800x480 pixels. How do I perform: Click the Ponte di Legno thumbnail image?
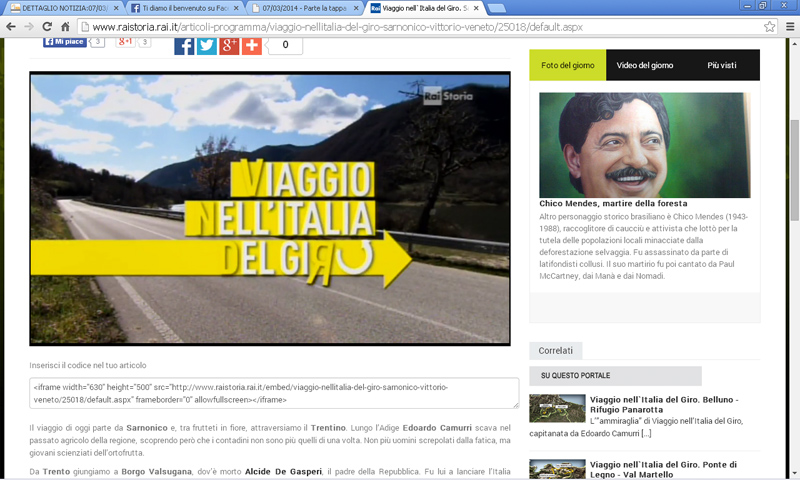coord(557,469)
